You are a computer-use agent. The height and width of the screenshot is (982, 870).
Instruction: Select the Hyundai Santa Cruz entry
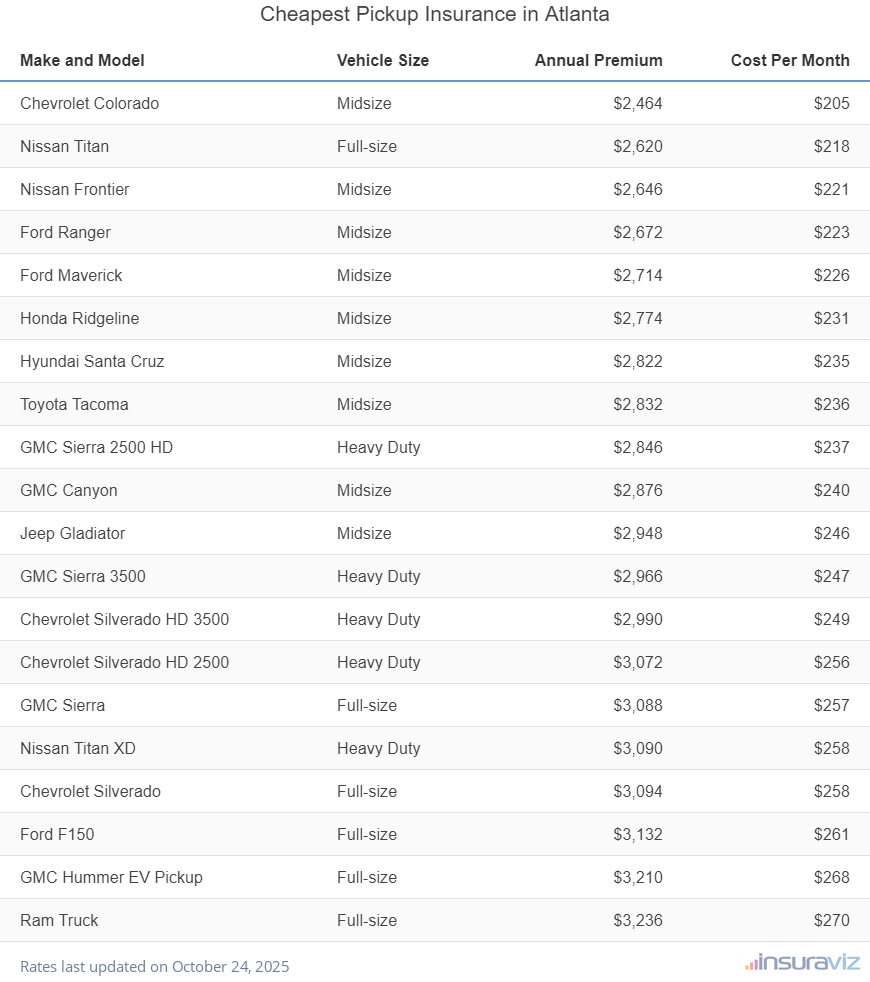[92, 361]
